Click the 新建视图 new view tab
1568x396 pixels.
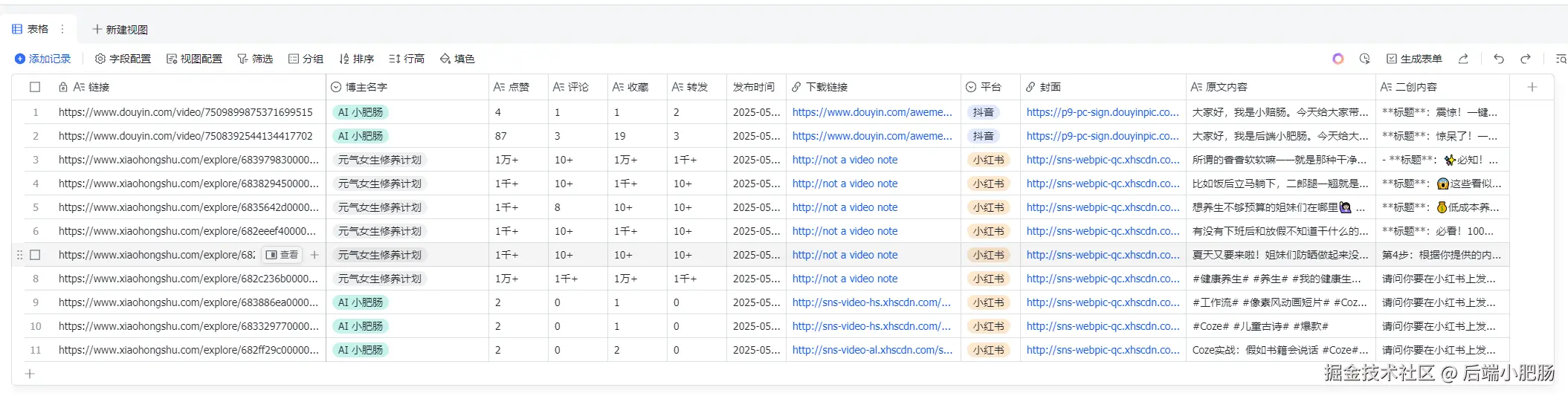tap(120, 30)
